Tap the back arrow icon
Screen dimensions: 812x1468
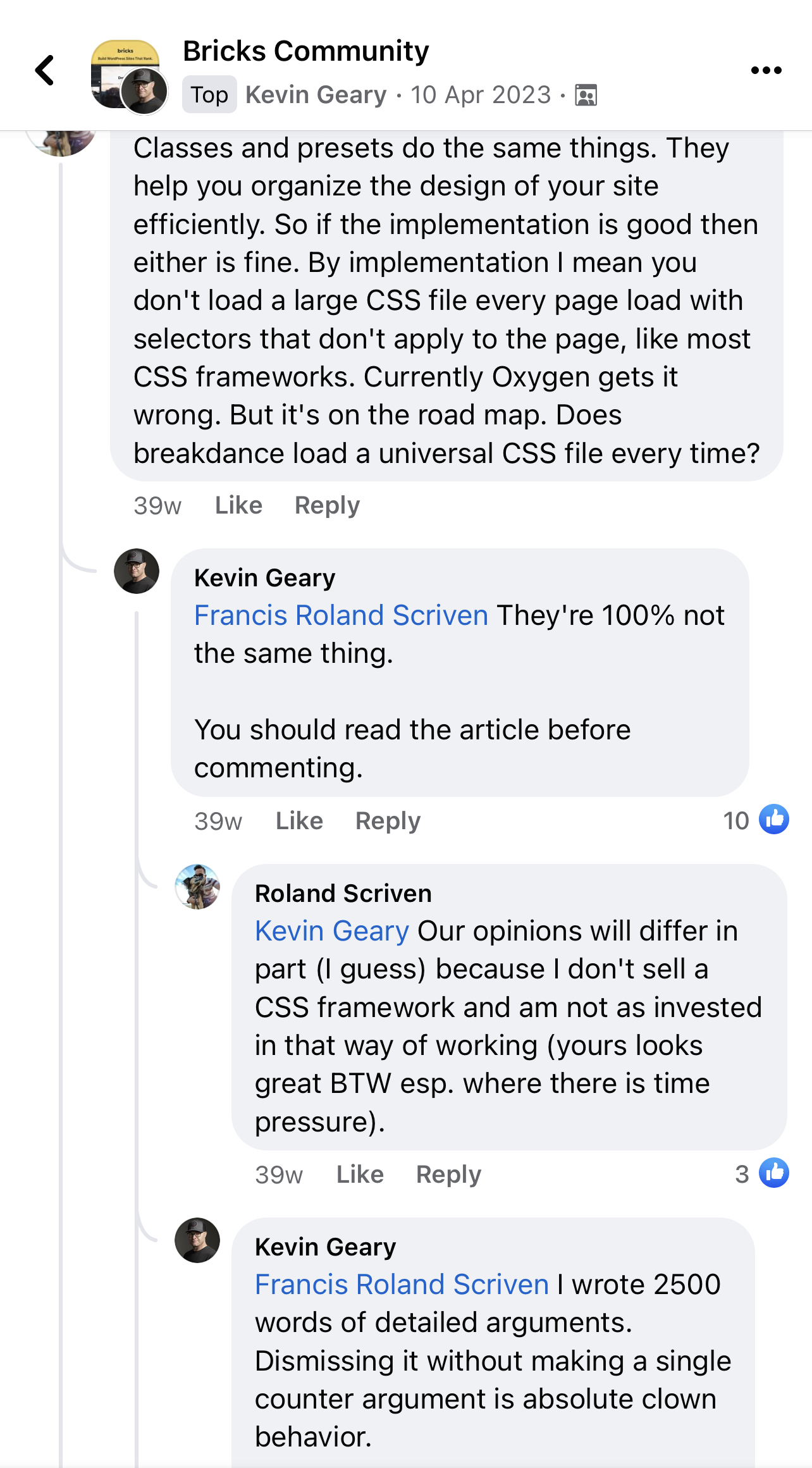click(x=45, y=70)
